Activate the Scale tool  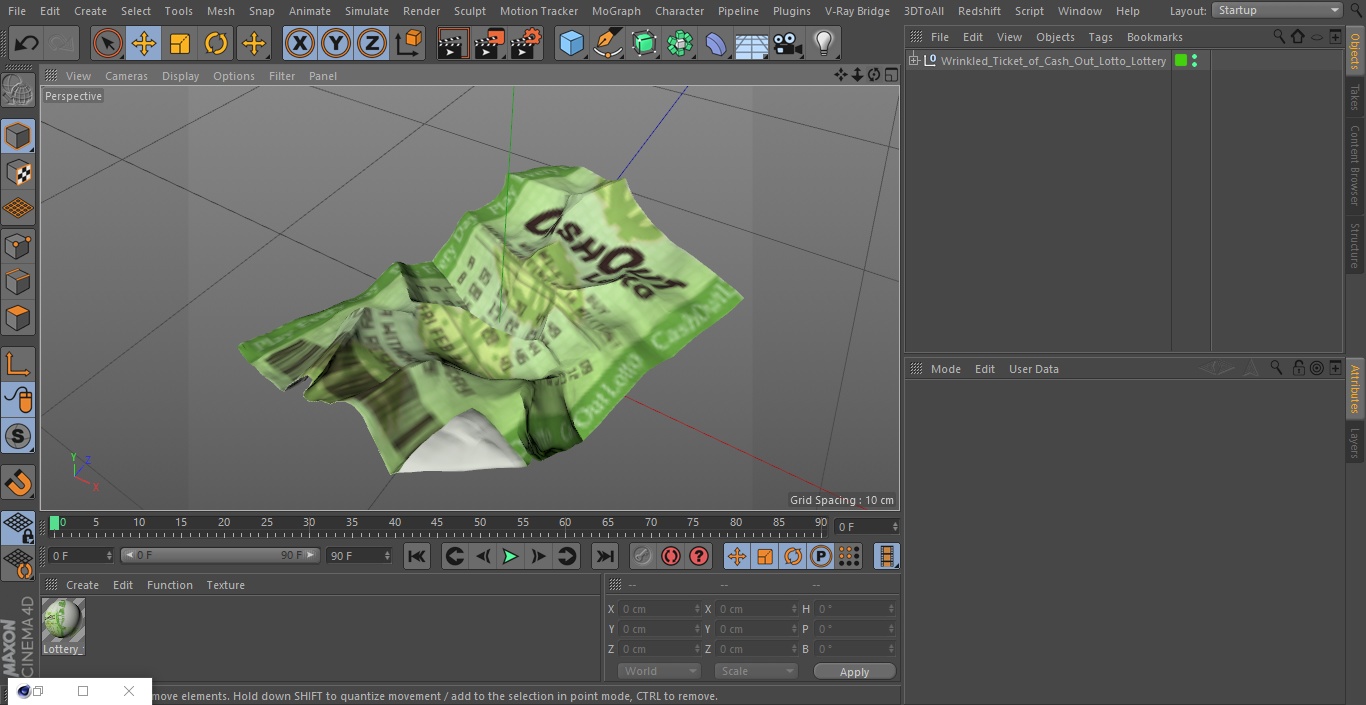coord(180,43)
